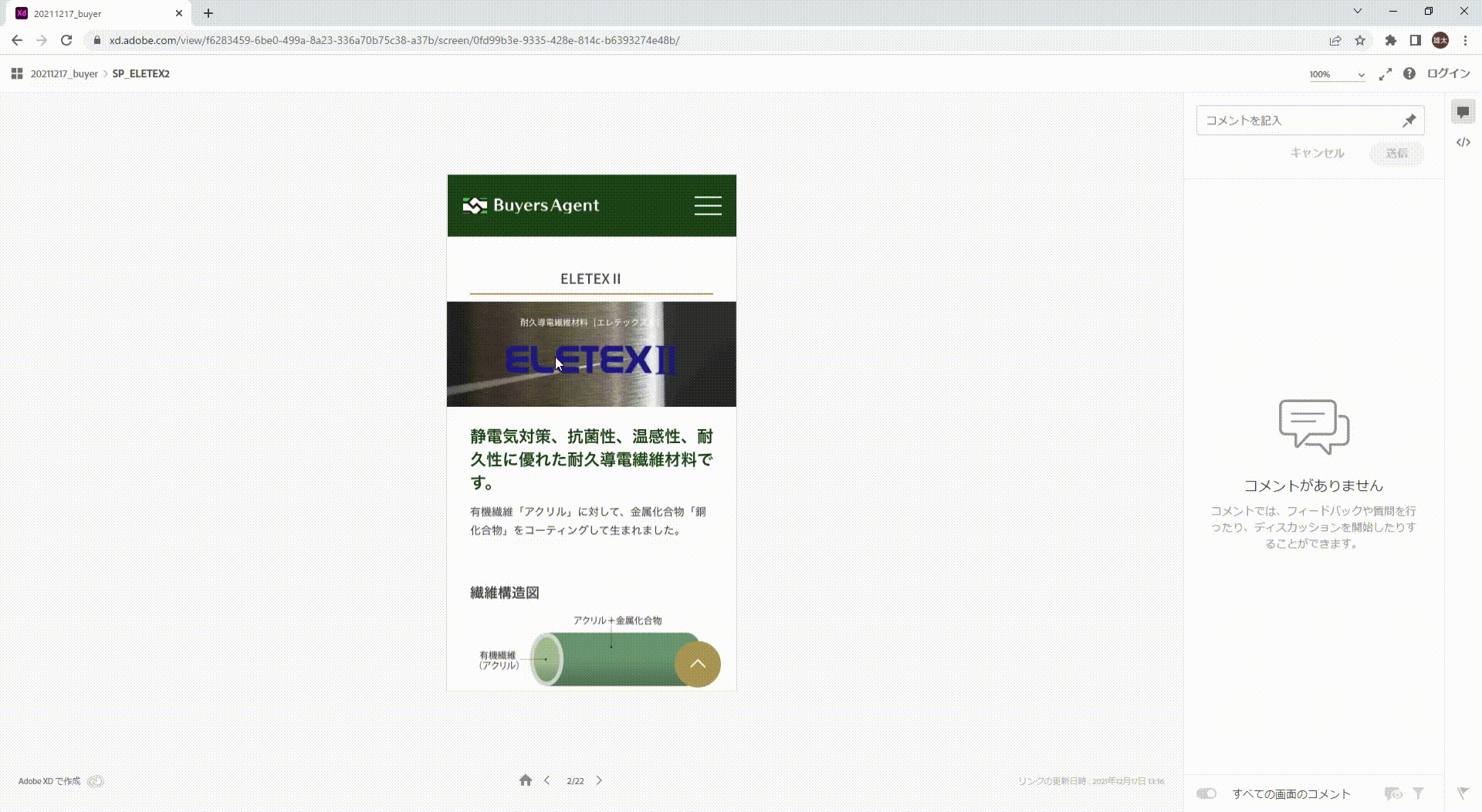1482x812 pixels.
Task: Open the Chrome profile avatar
Action: coord(1440,40)
